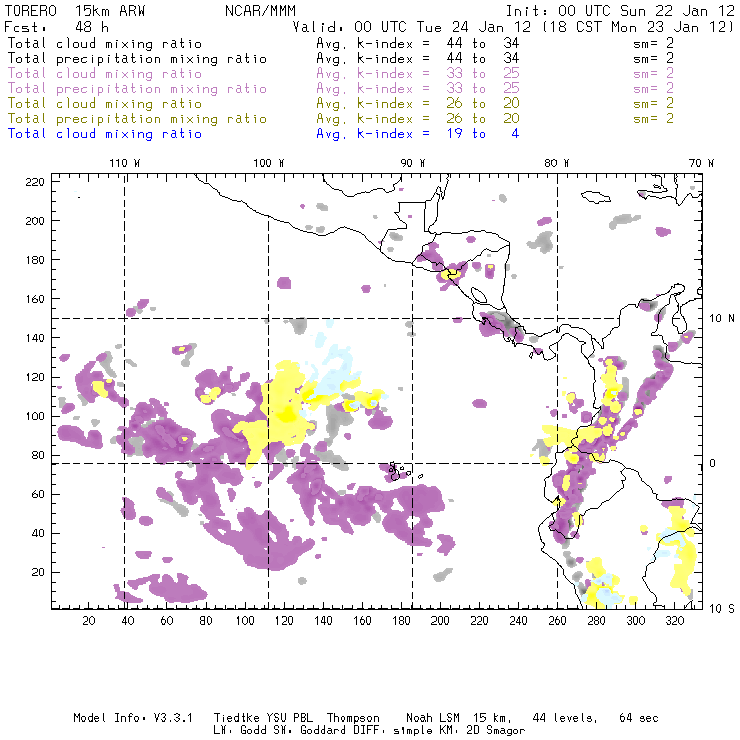Select "300" on the horizontal axis

point(636,621)
